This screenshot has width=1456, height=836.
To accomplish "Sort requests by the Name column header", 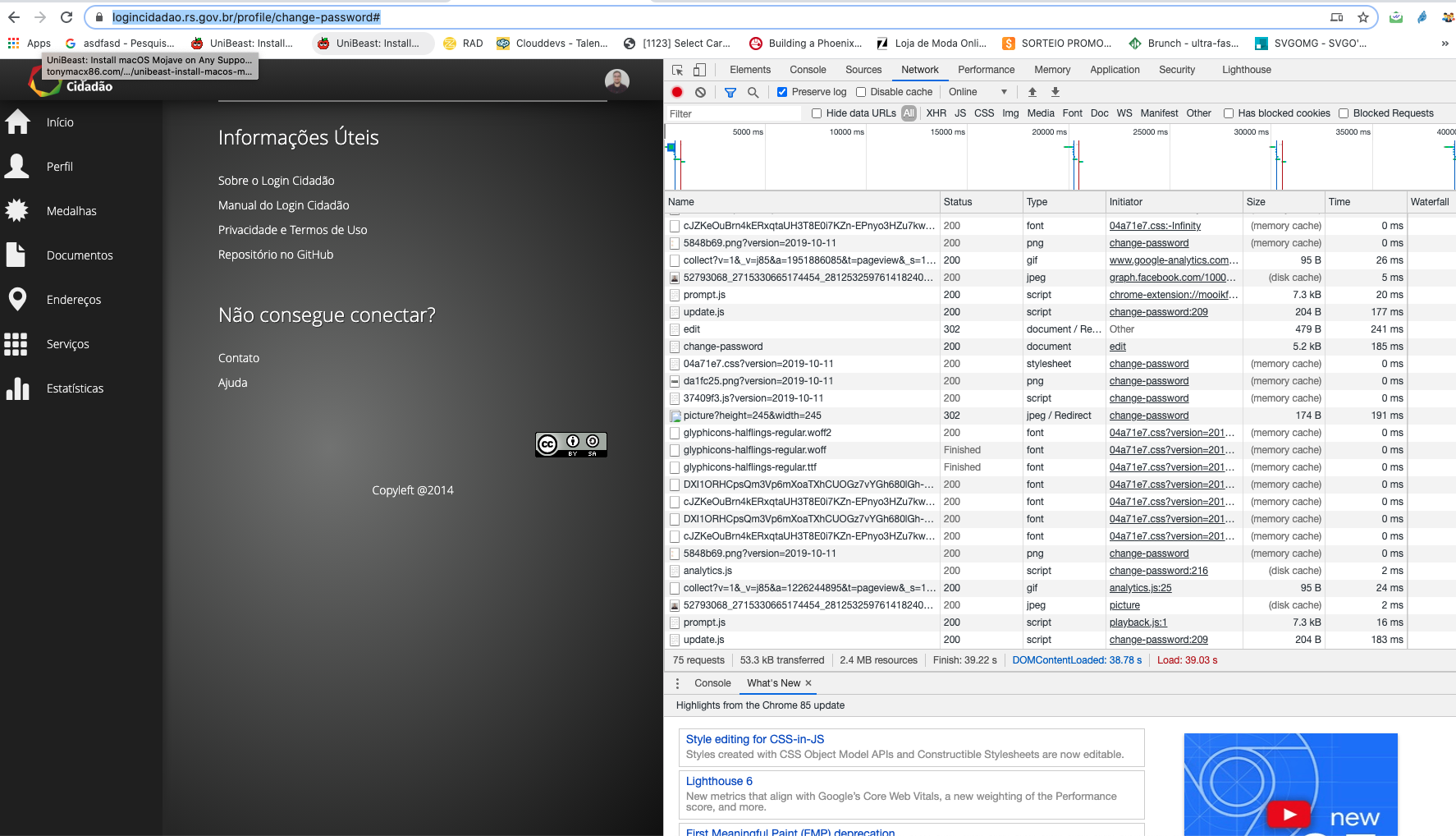I will (802, 202).
